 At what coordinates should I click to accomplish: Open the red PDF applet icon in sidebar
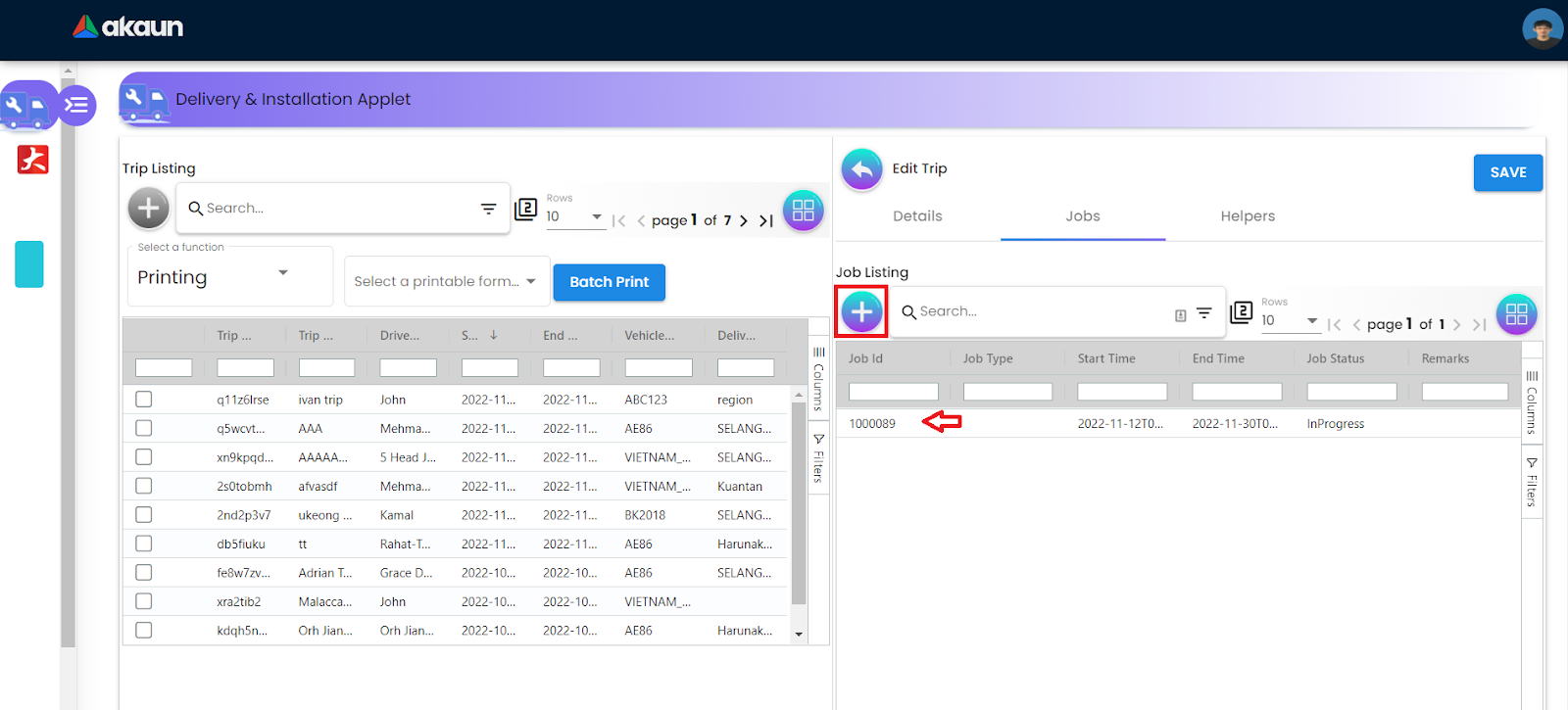[32, 160]
